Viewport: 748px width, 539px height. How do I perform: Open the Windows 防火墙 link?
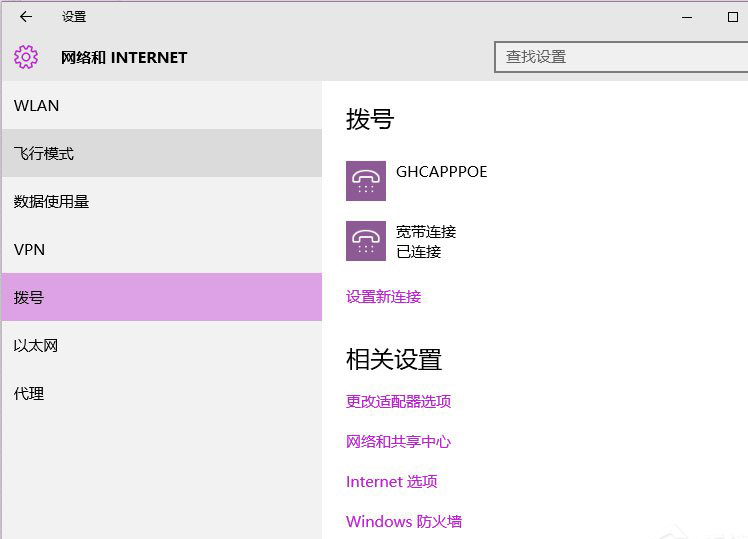pyautogui.click(x=404, y=522)
